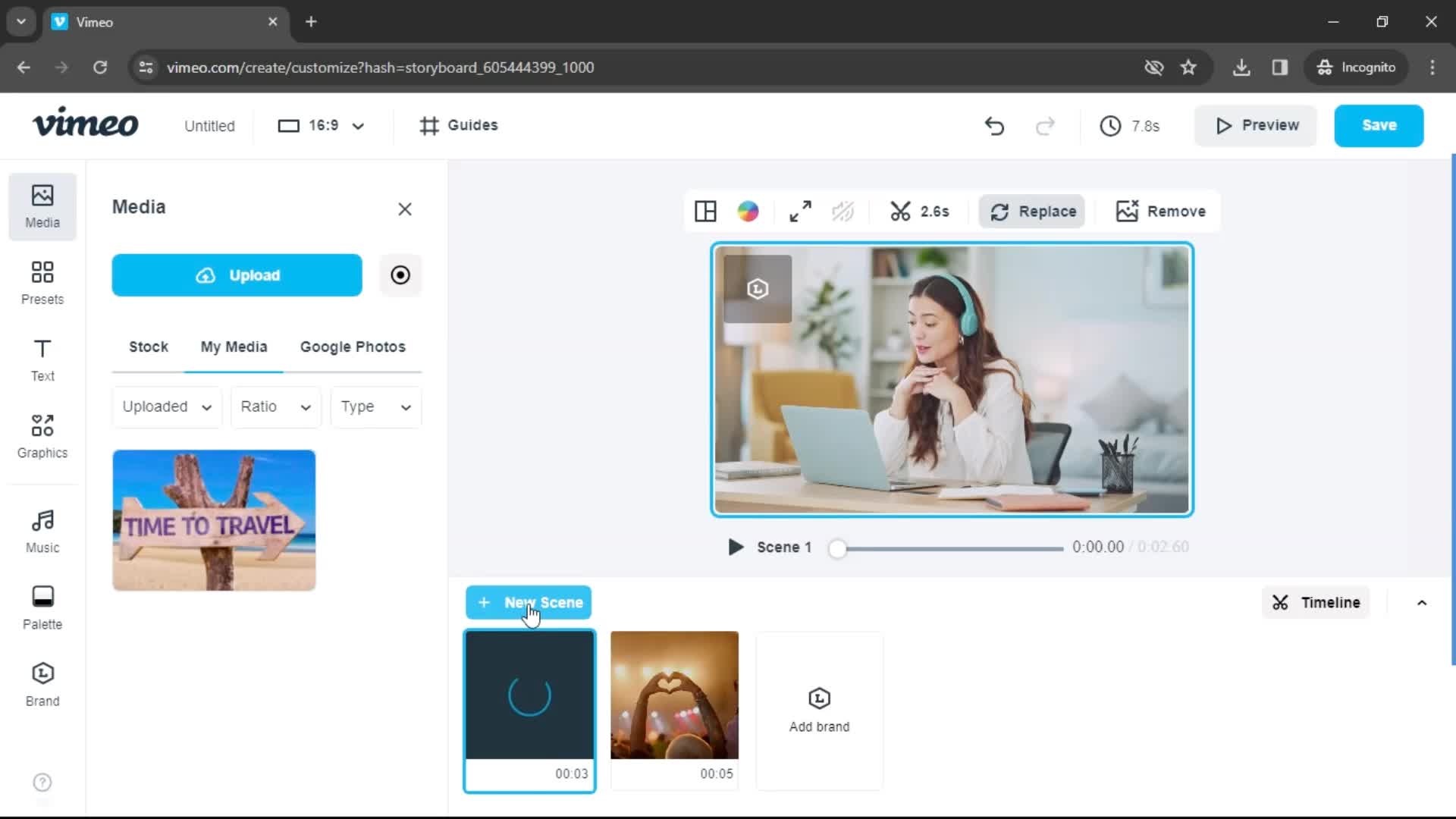
Task: Switch to the Stock media tab
Action: point(148,346)
